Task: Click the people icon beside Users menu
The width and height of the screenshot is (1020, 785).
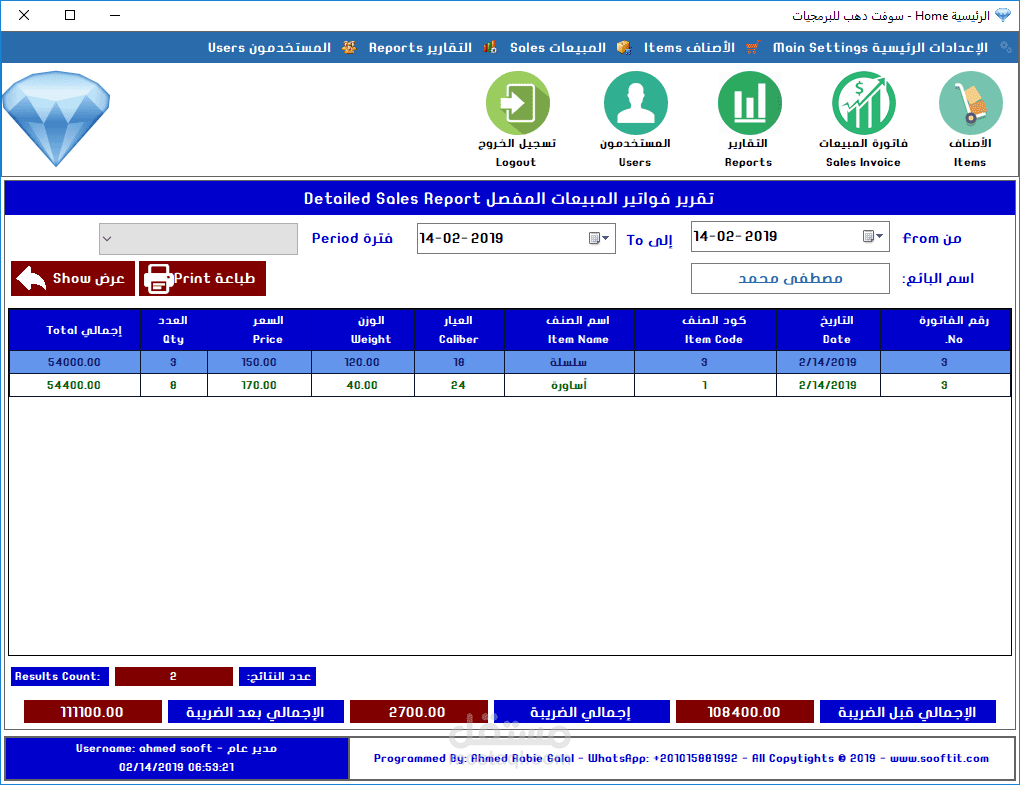Action: pyautogui.click(x=349, y=47)
